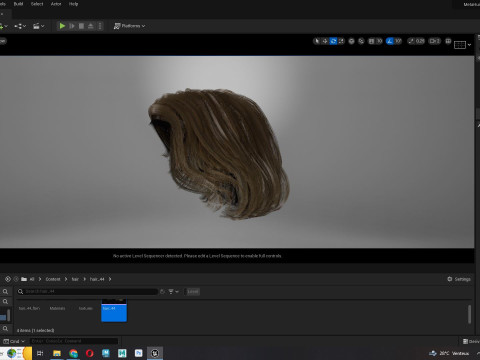Toggle the Level filter chip
This screenshot has width=480, height=360.
[193, 292]
